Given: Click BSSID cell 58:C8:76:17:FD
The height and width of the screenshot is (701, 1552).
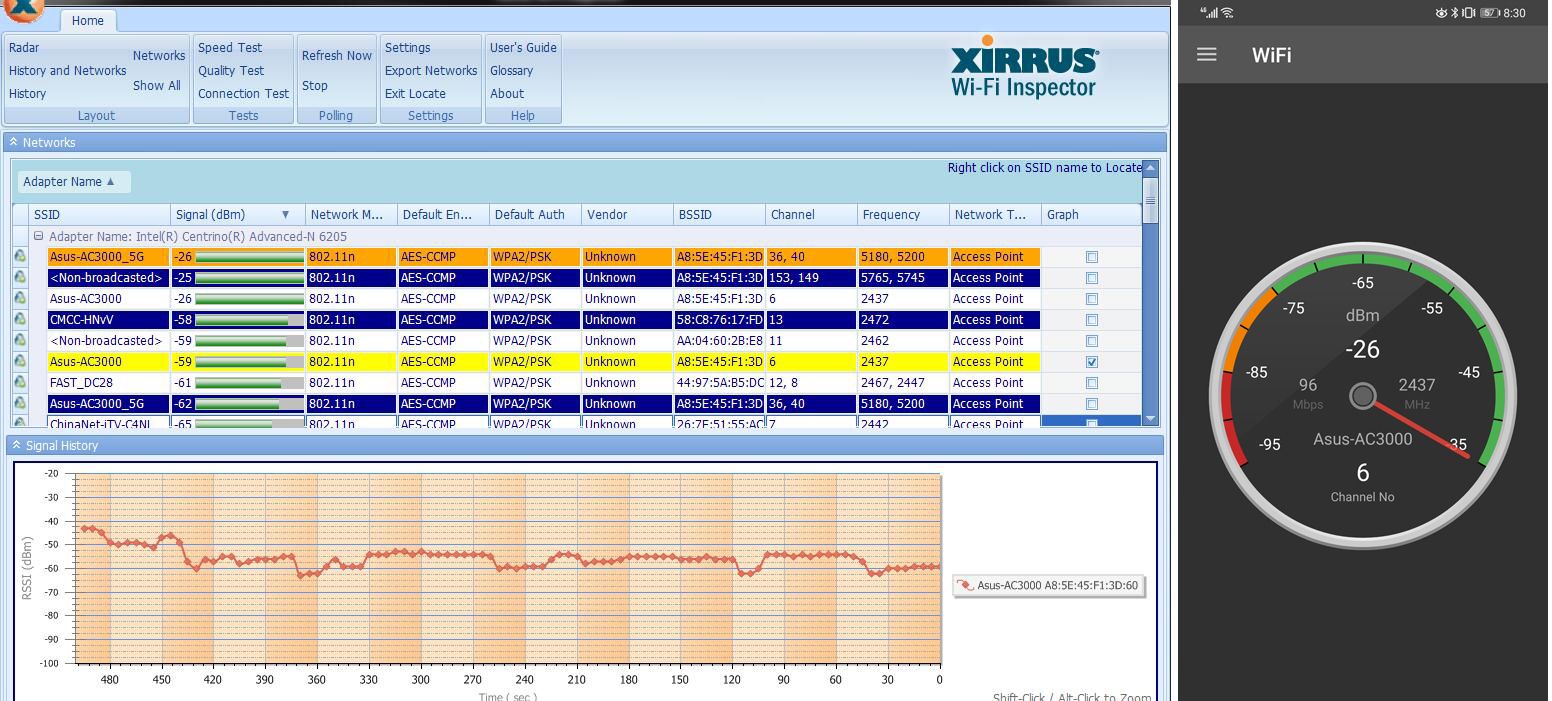Looking at the screenshot, I should 719,320.
